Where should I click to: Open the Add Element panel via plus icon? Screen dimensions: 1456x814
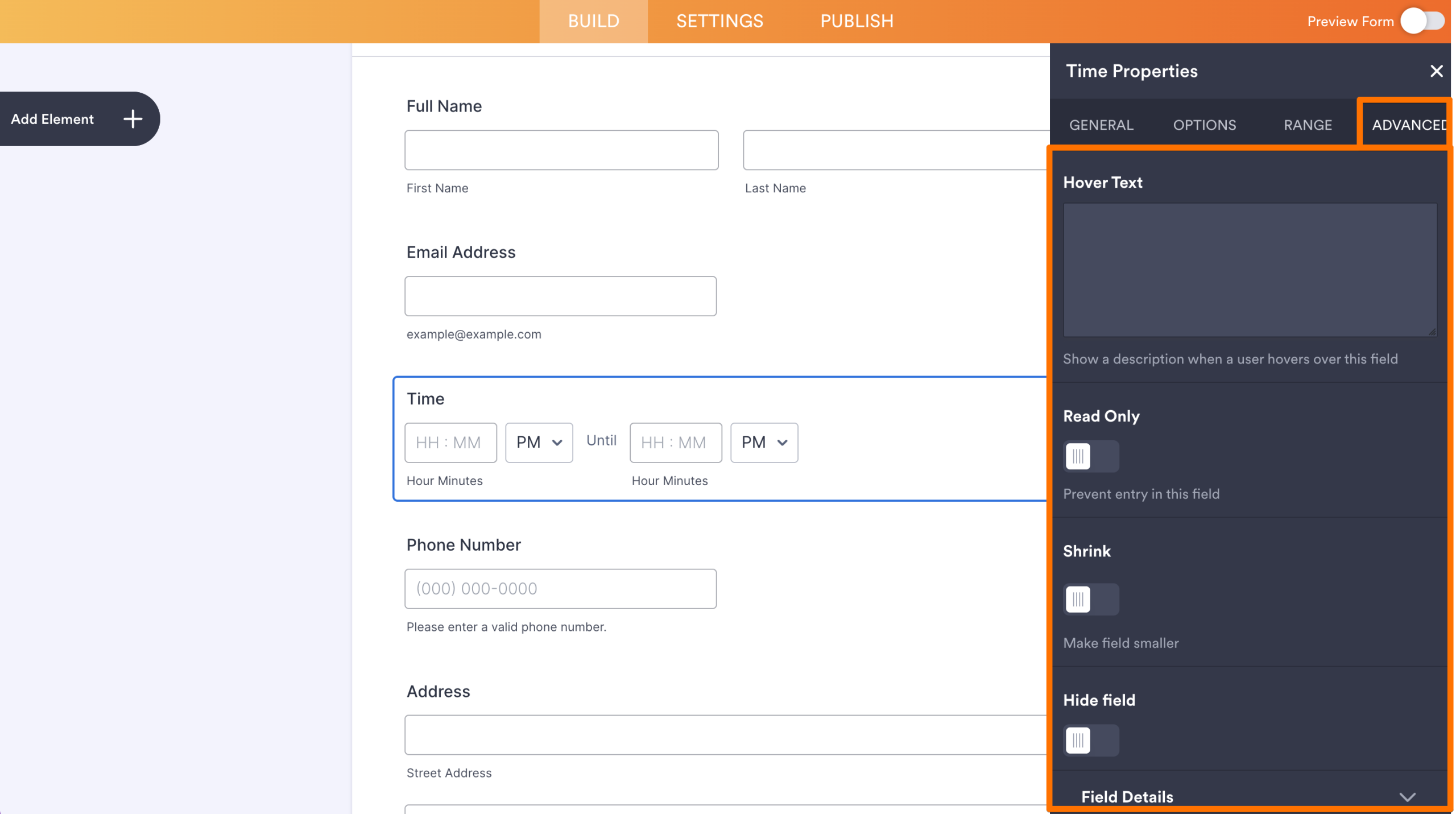pos(133,119)
